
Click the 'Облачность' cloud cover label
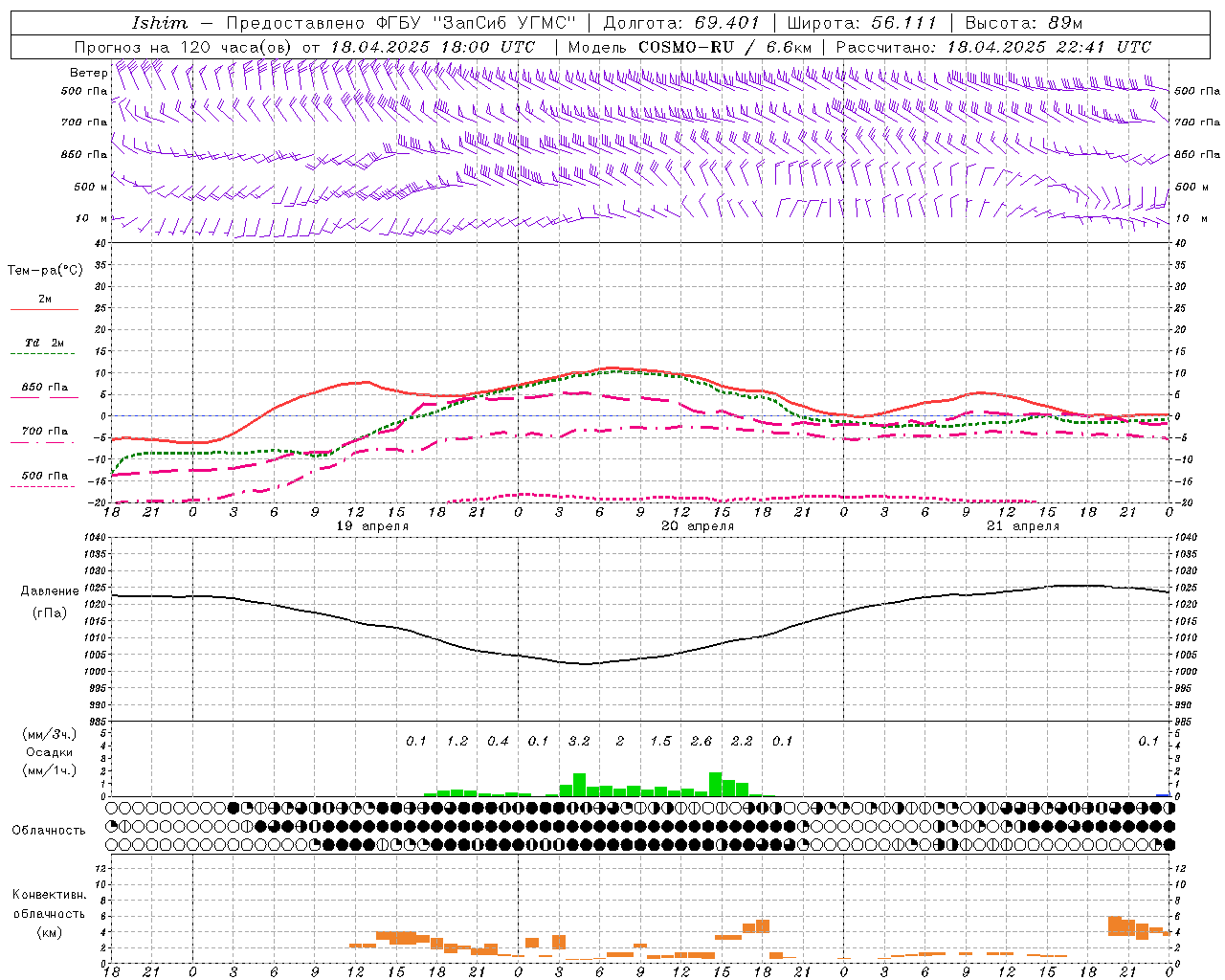(49, 831)
